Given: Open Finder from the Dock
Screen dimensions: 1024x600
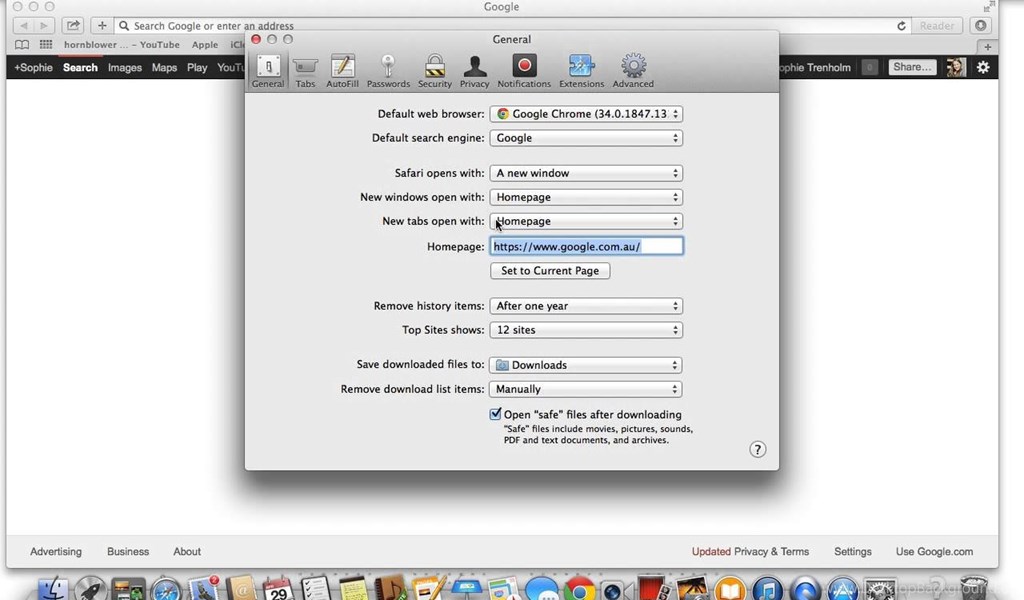Looking at the screenshot, I should (x=52, y=589).
